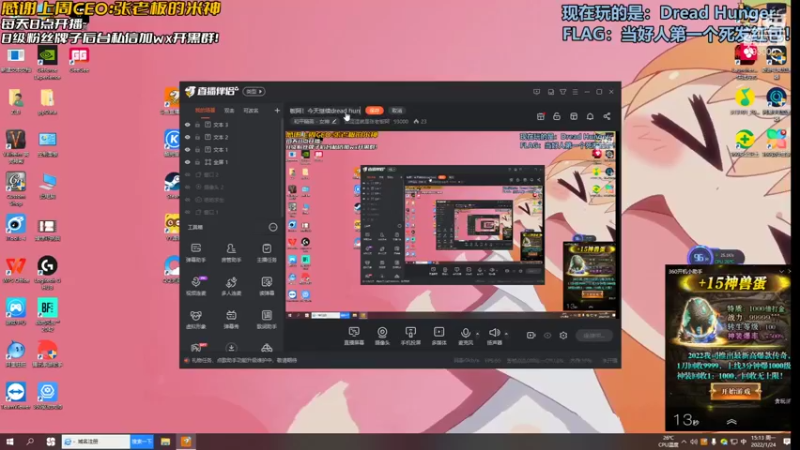Add a 手机投屏 phone screencast source

pos(411,336)
